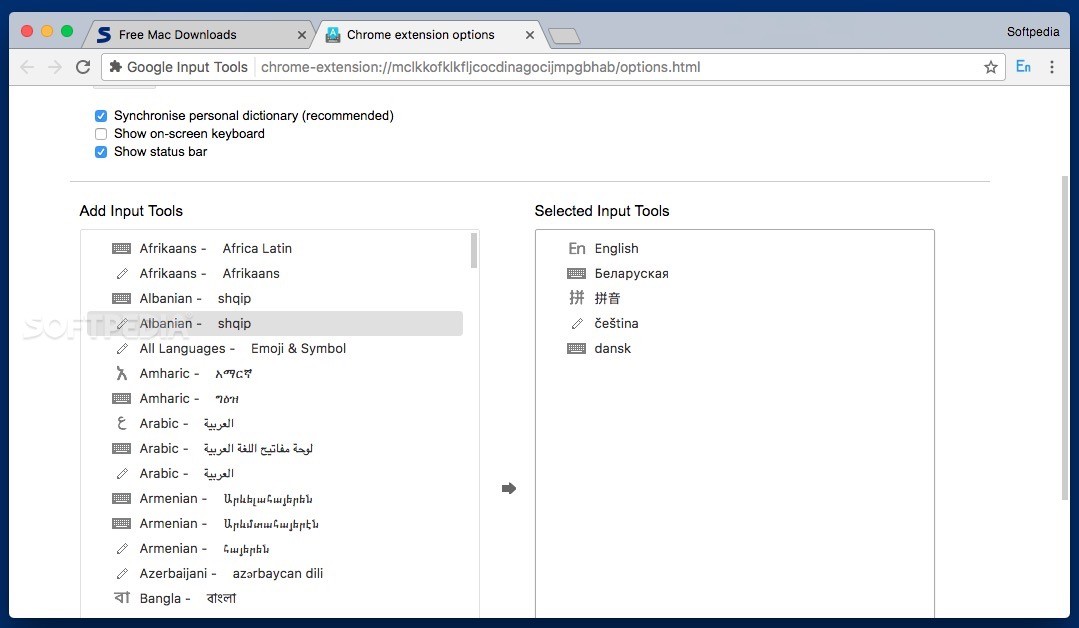Click keyboard icon of the Arabic keyboard row

(x=121, y=448)
